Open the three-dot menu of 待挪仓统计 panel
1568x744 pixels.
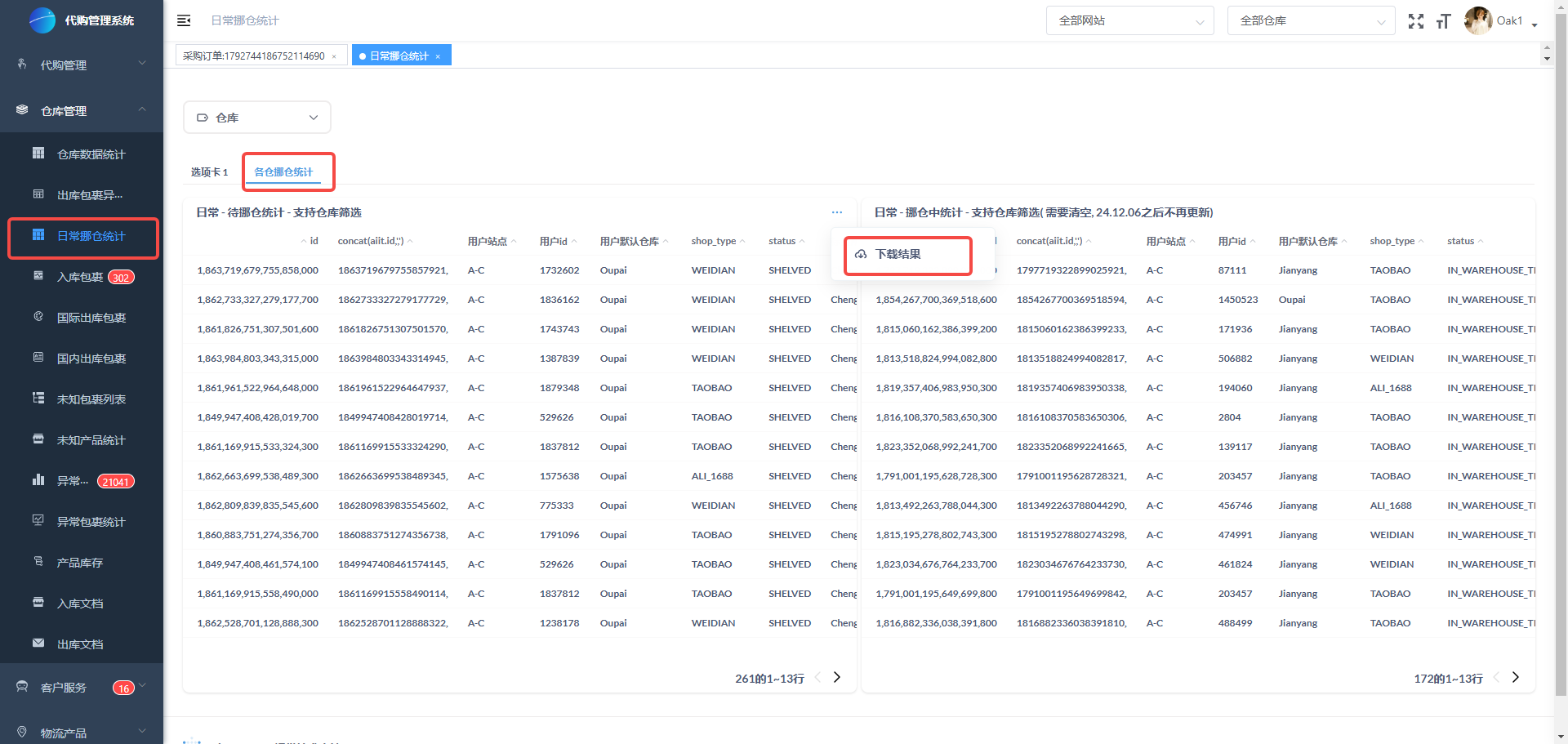click(836, 212)
